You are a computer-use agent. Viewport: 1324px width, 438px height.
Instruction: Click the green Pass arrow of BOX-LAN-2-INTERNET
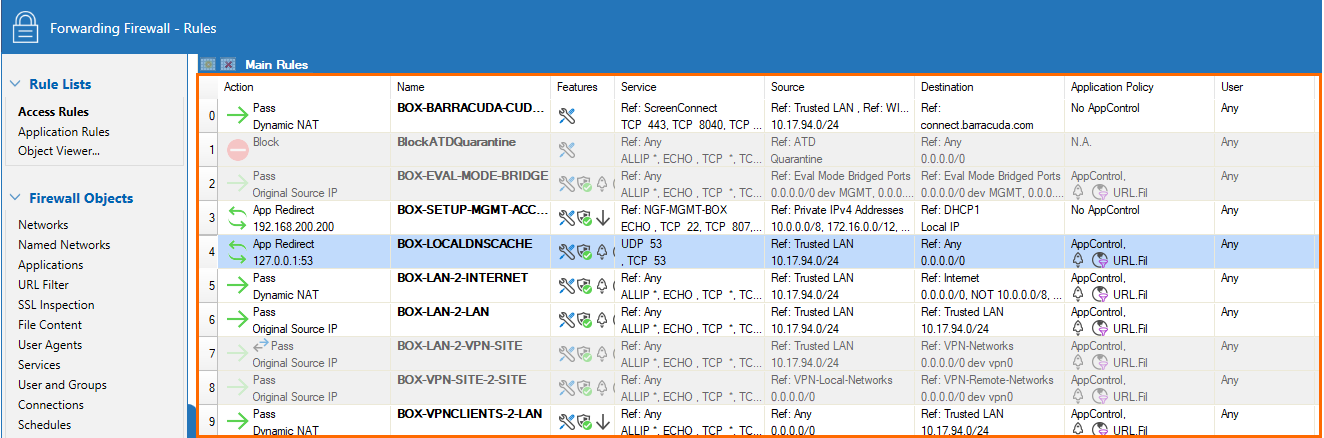click(238, 286)
